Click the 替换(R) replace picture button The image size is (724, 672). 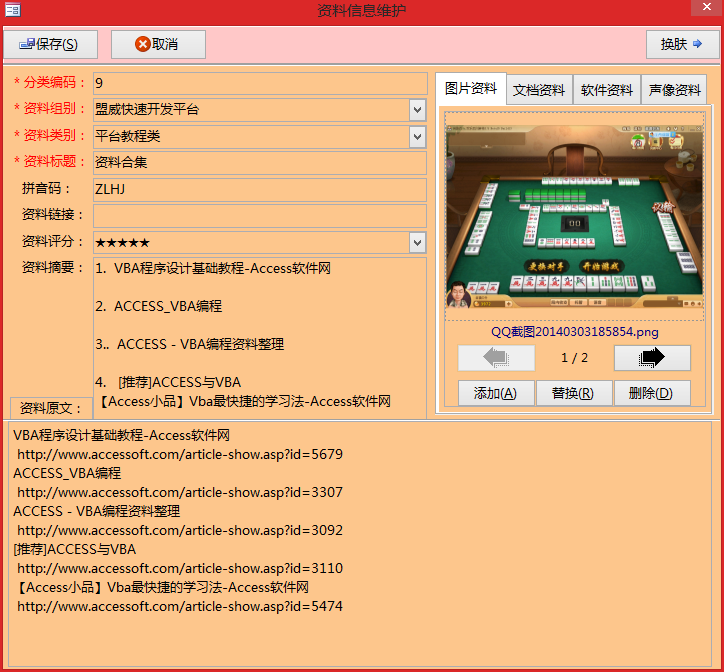click(x=574, y=394)
